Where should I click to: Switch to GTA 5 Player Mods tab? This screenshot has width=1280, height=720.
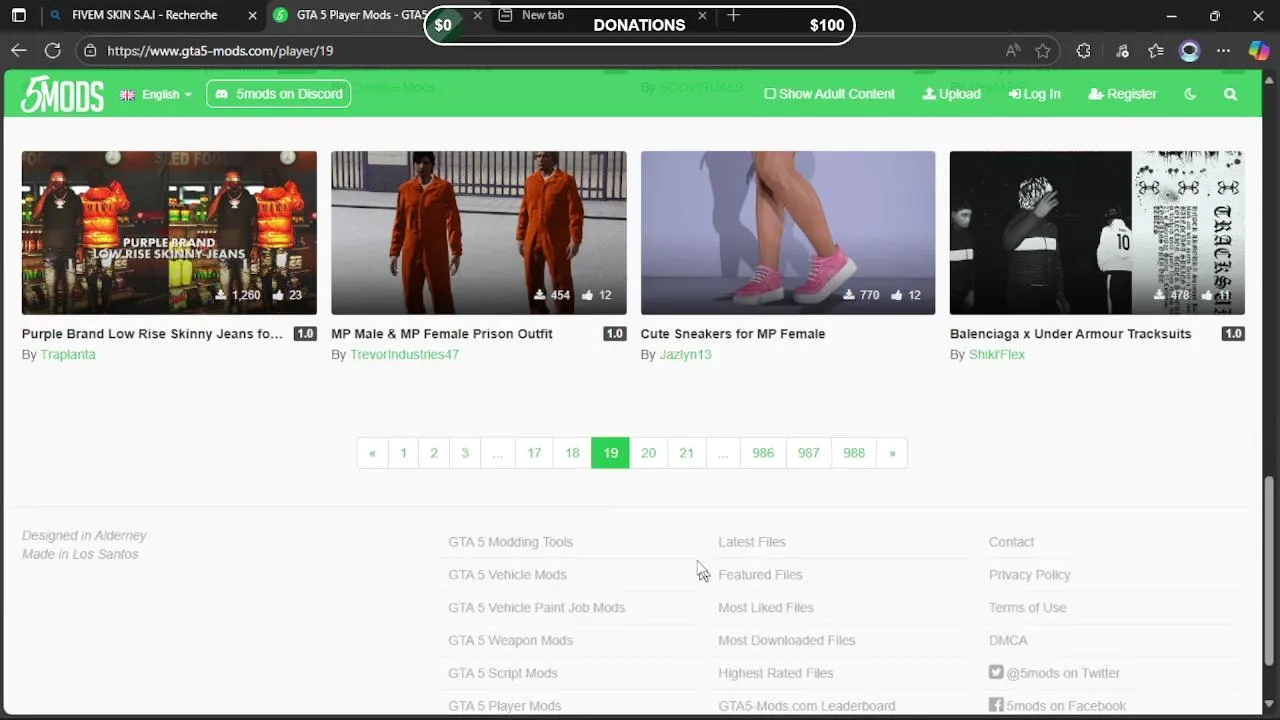tap(350, 16)
